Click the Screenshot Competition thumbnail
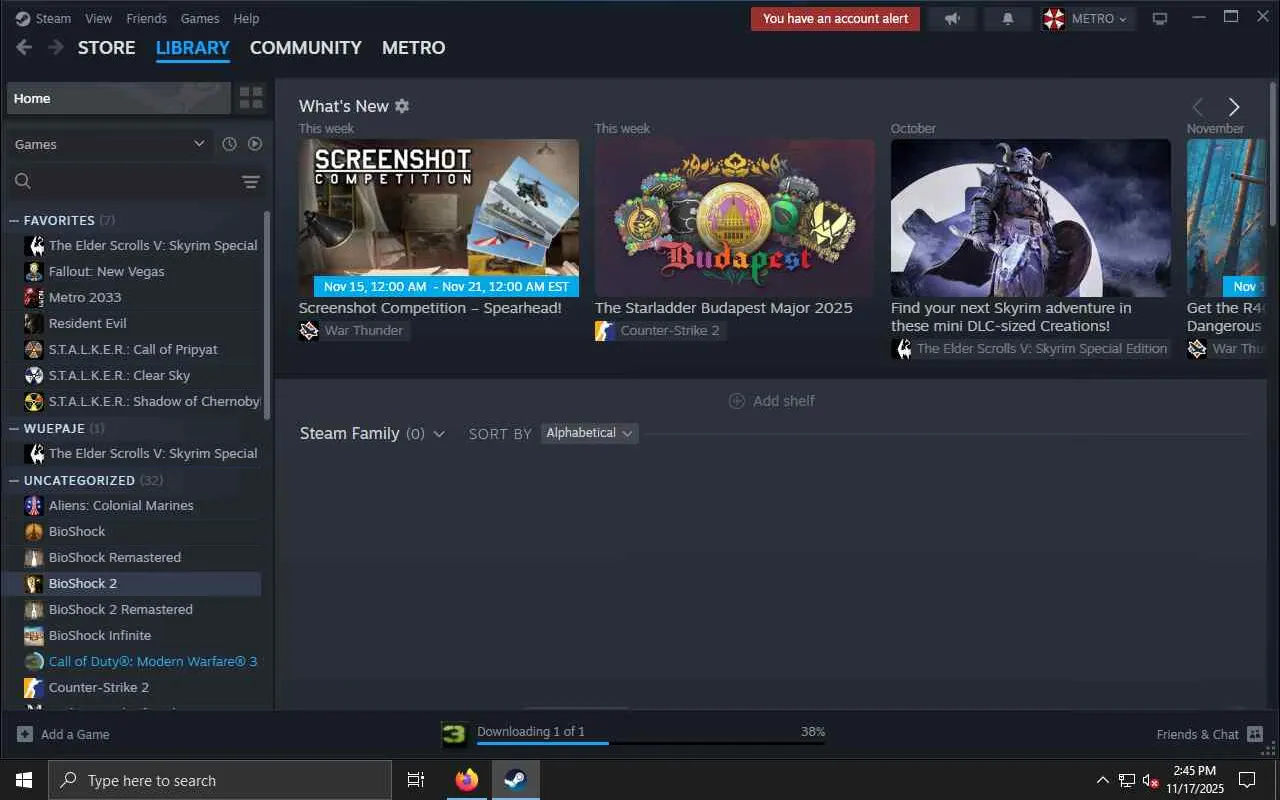 click(x=439, y=218)
